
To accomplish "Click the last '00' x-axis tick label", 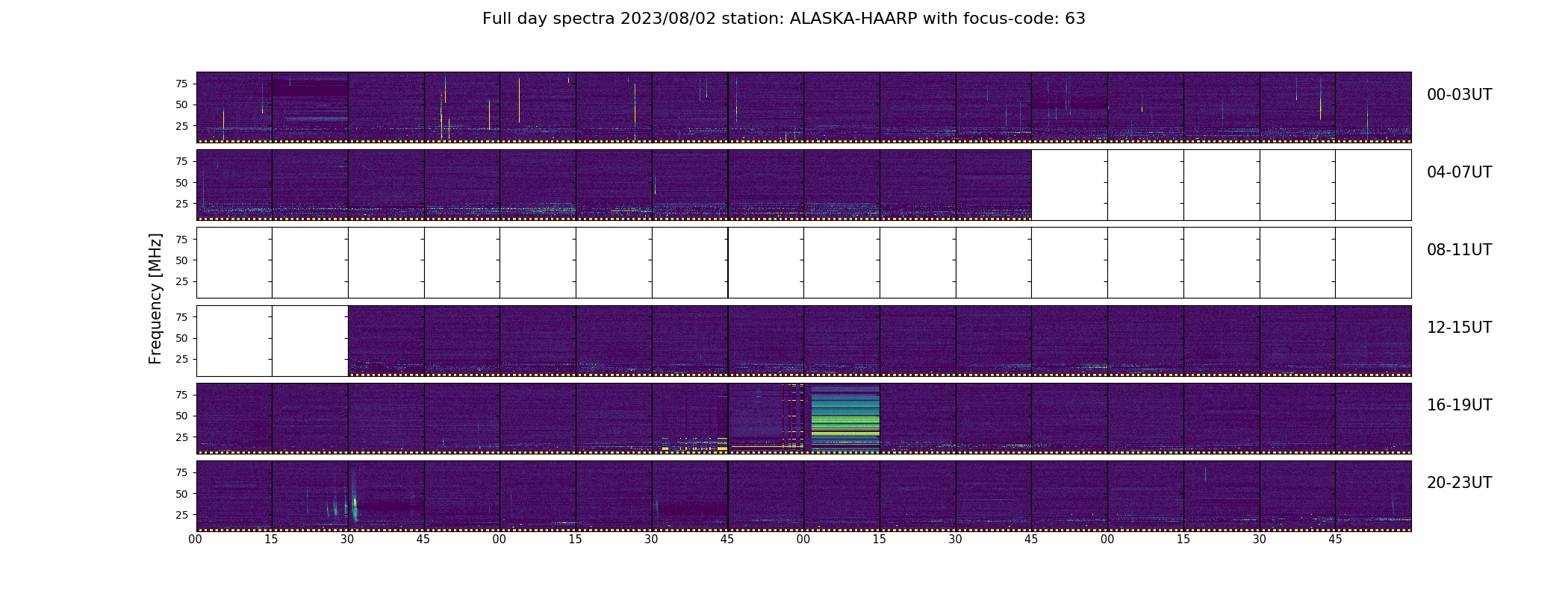I will point(1107,540).
